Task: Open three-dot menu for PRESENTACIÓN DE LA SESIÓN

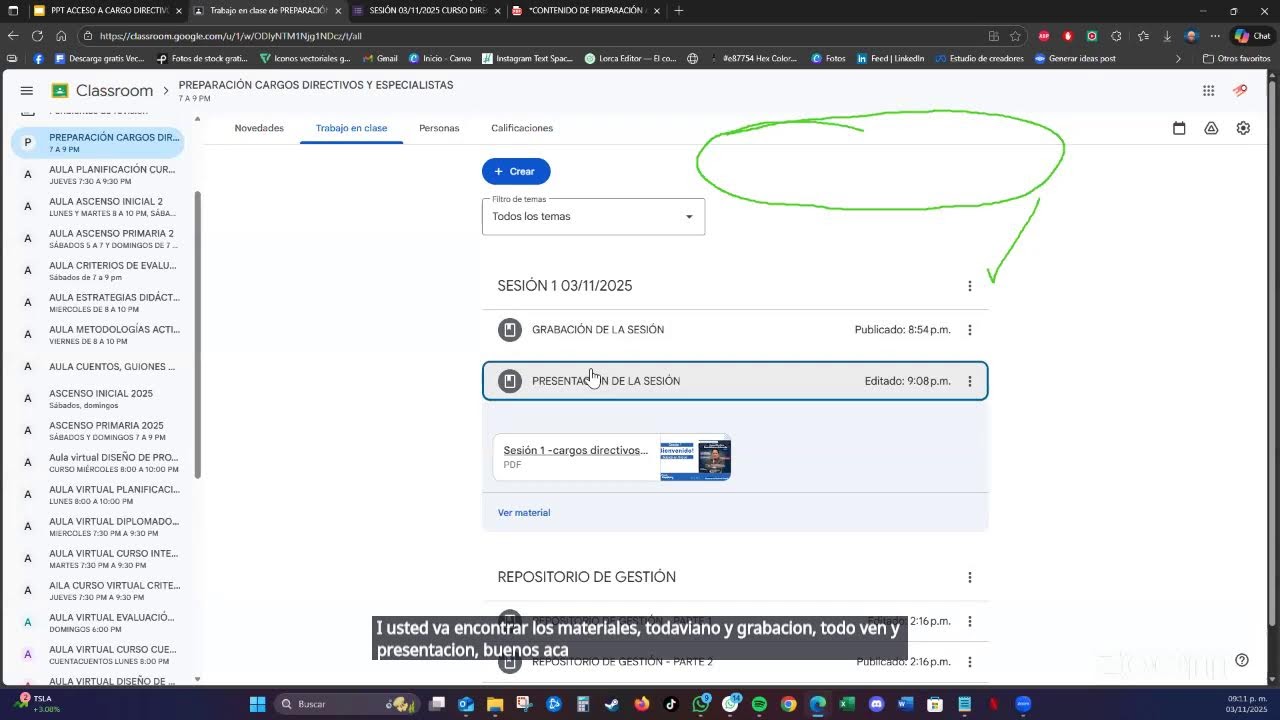Action: coord(969,381)
